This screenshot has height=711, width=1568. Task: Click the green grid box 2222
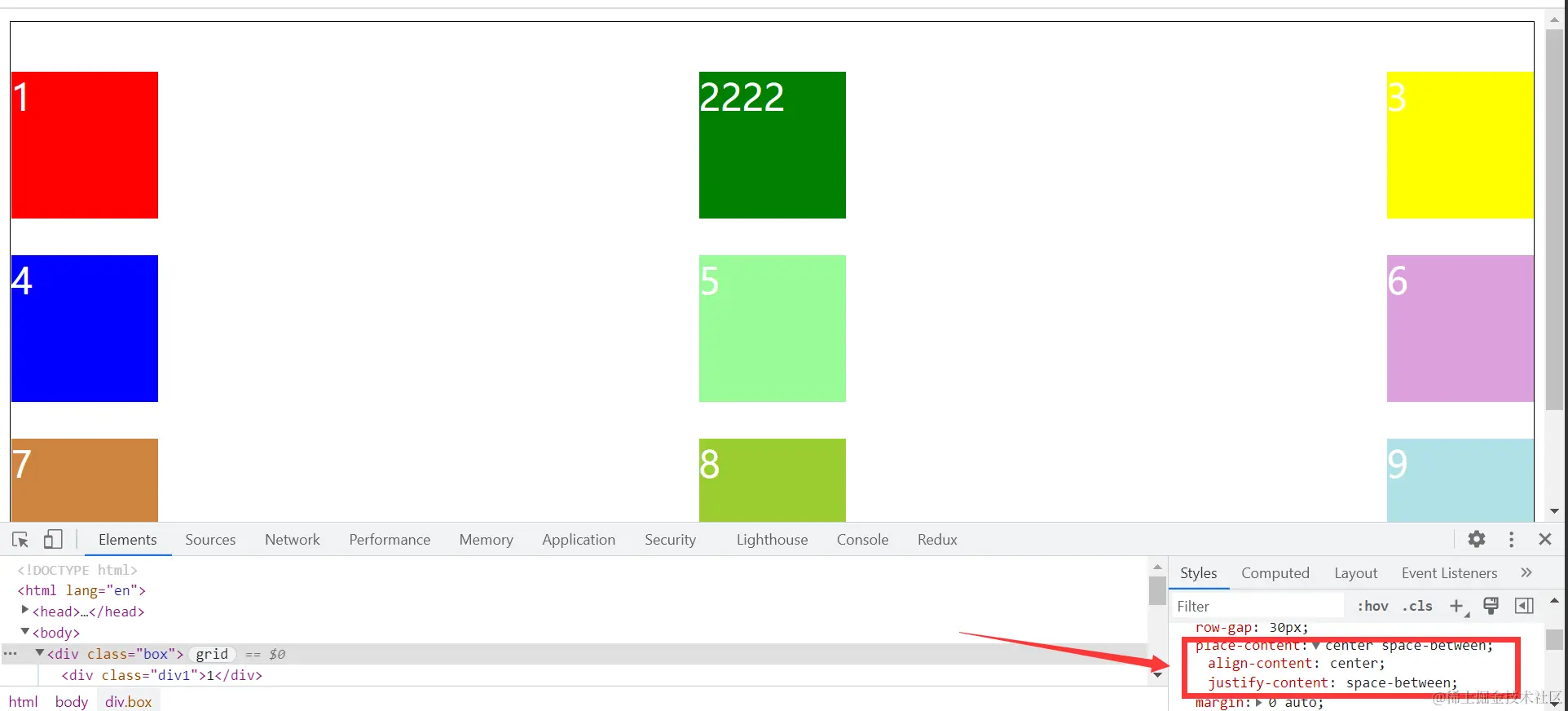coord(773,145)
